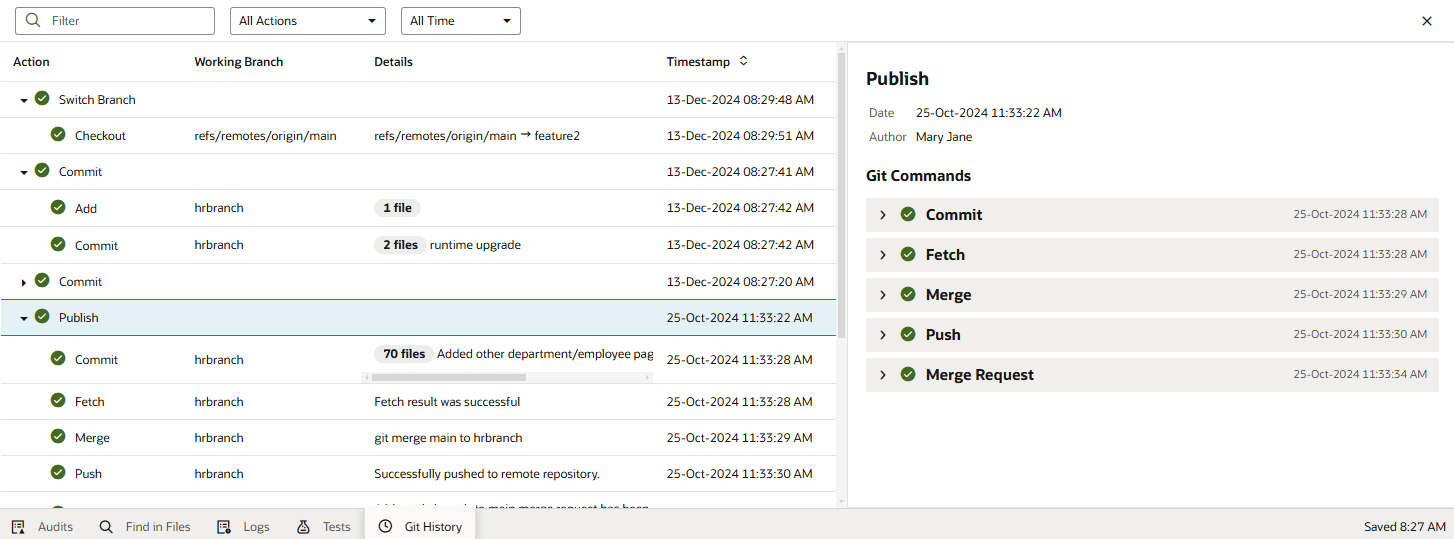
Task: Click the table vertical scrollbar
Action: pyautogui.click(x=841, y=195)
